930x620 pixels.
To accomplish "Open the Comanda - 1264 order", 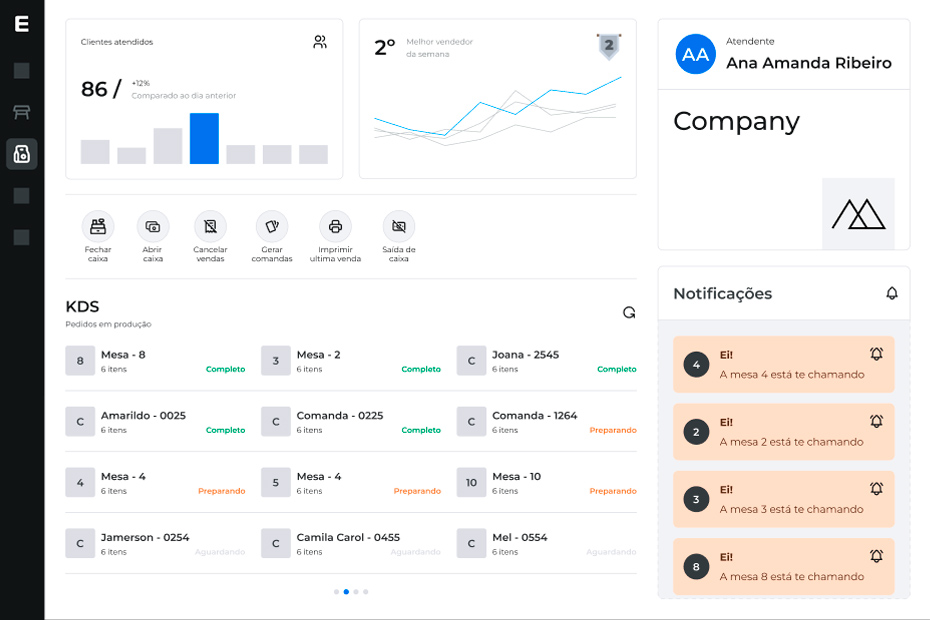I will click(x=547, y=422).
